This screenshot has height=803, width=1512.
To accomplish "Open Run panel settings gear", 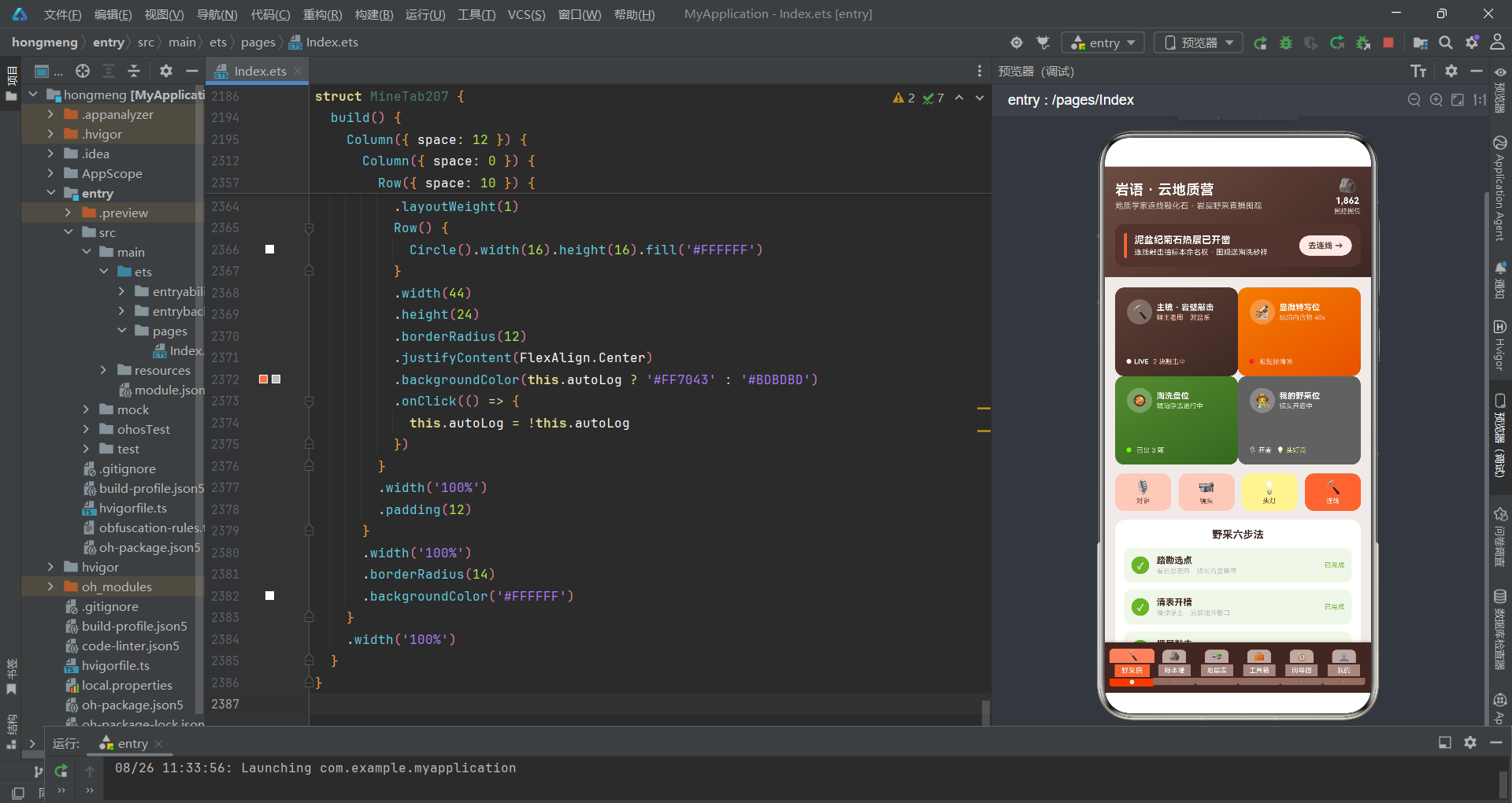I will point(1470,742).
